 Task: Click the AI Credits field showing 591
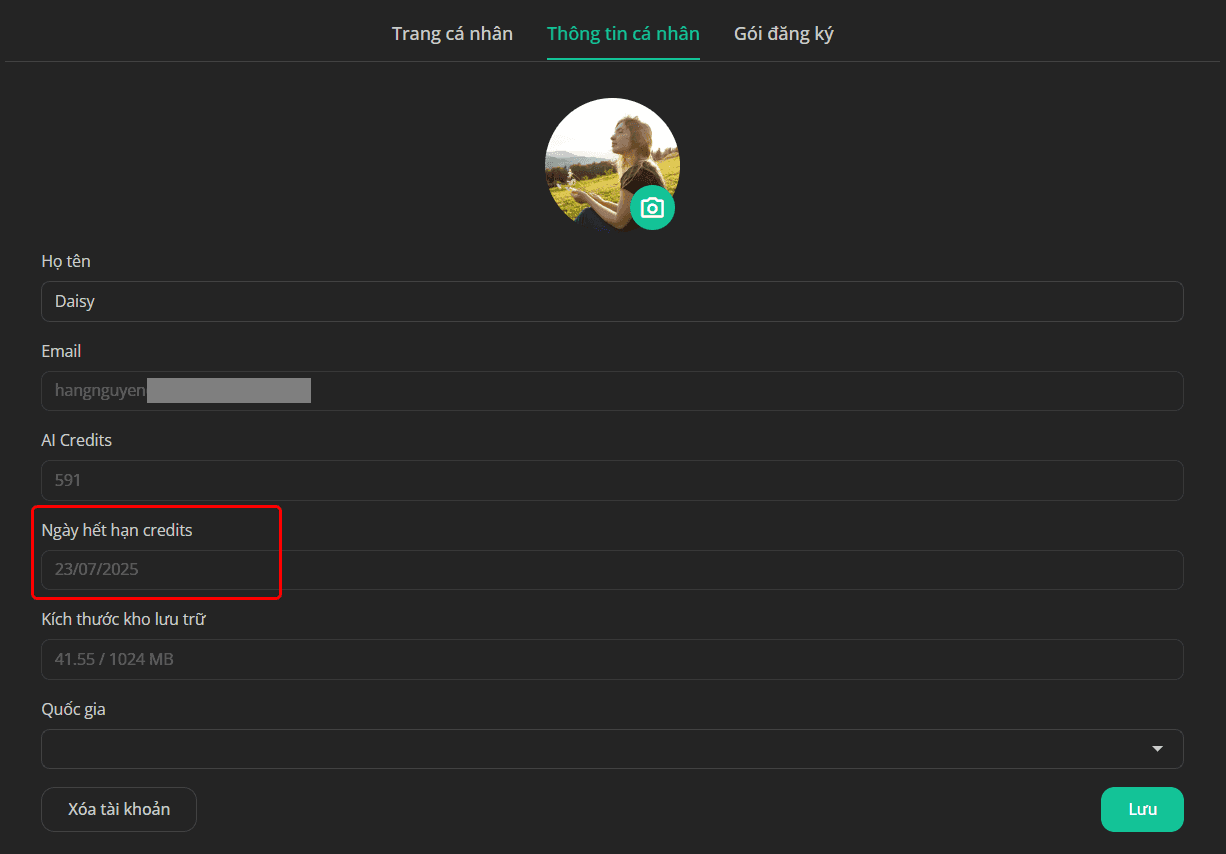click(612, 480)
